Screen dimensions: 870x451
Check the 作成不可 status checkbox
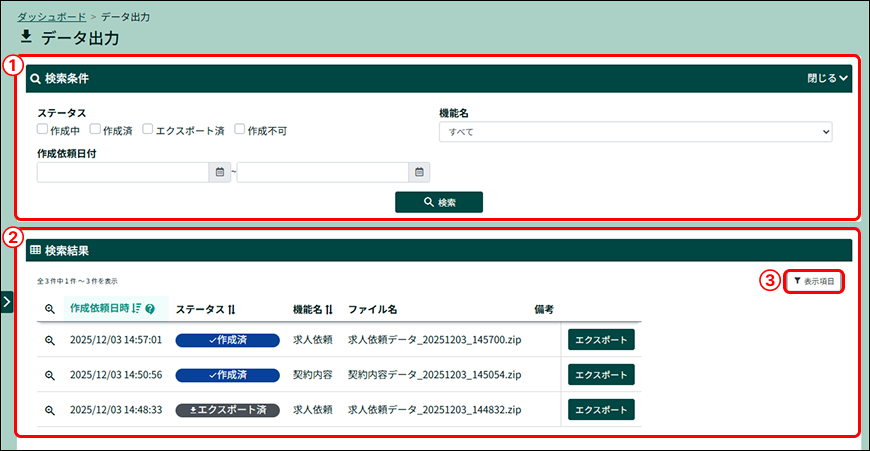(240, 129)
